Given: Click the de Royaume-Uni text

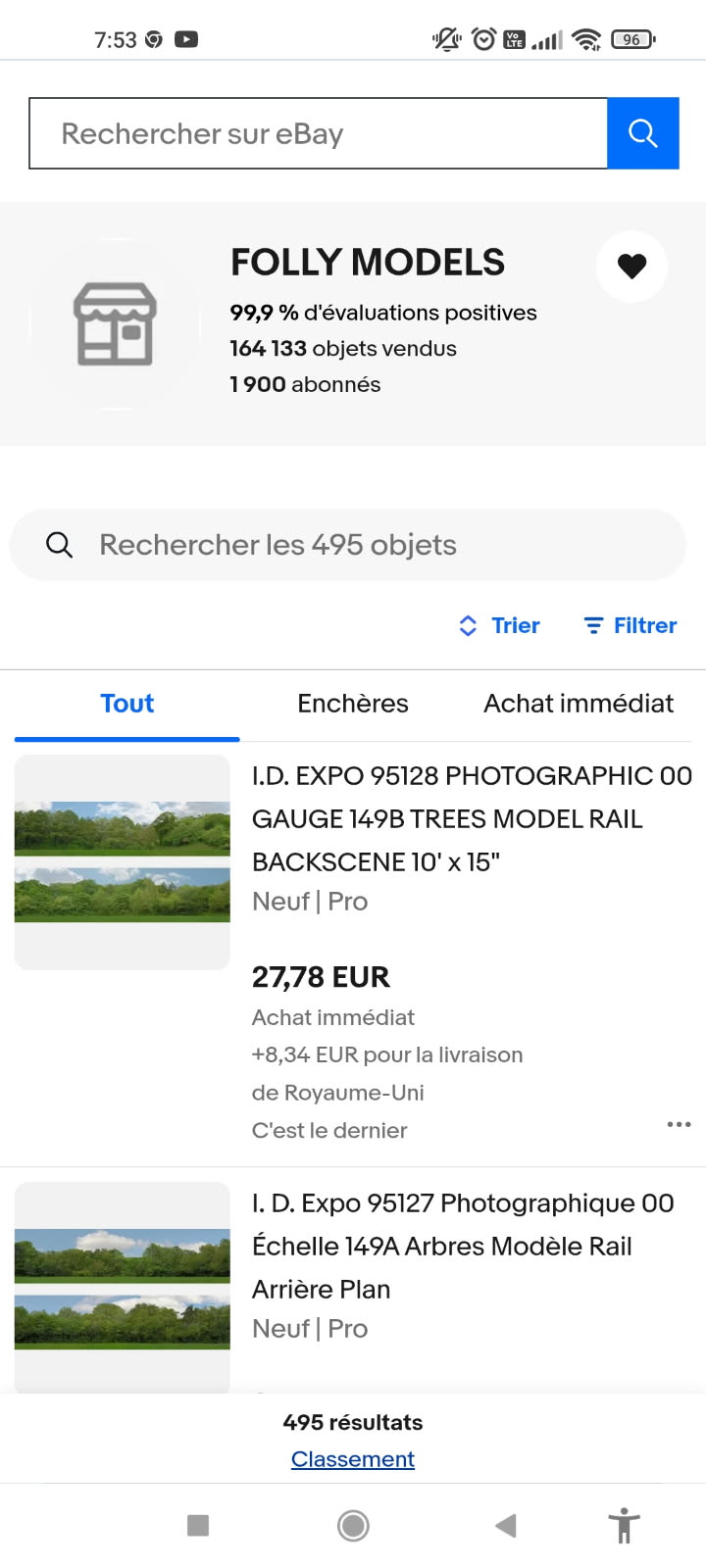Looking at the screenshot, I should [338, 1093].
